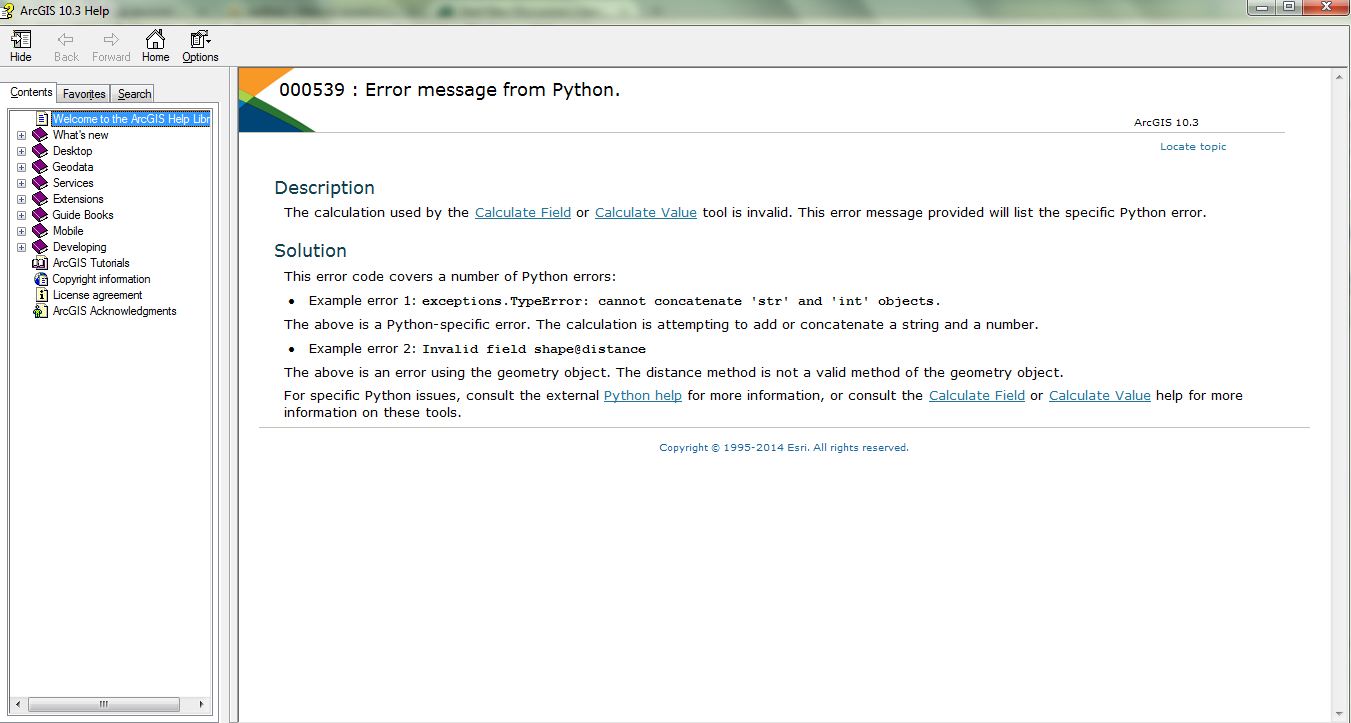Click the License agreement page icon

pos(42,295)
